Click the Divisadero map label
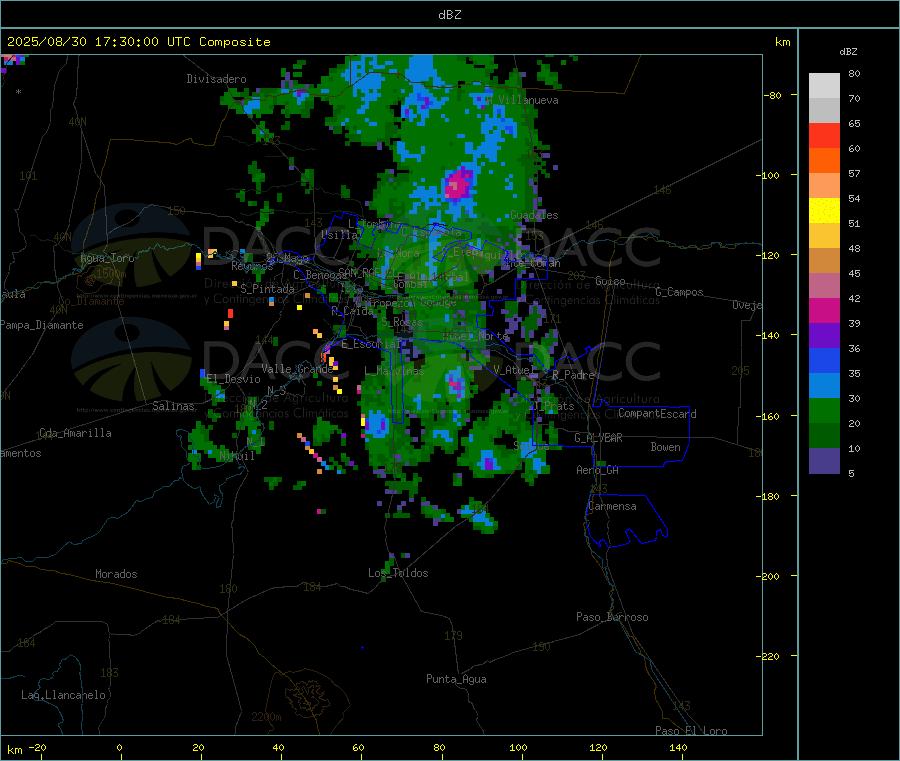Image resolution: width=900 pixels, height=761 pixels. click(216, 79)
